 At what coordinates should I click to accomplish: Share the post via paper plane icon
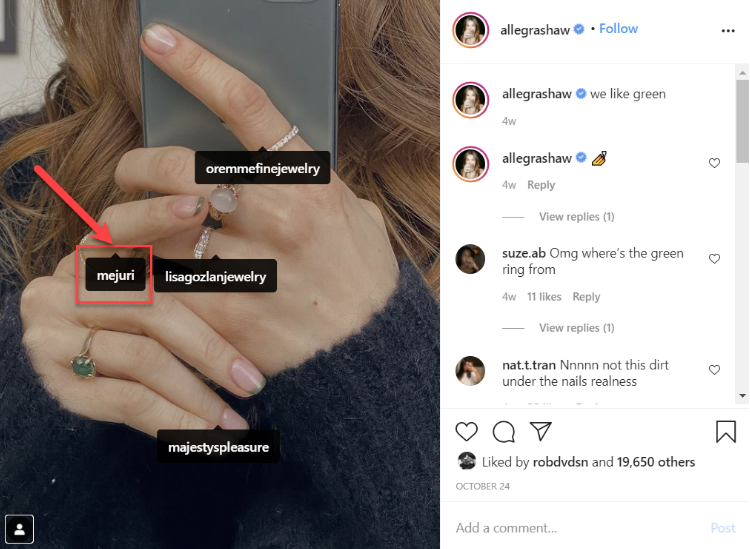coord(541,431)
